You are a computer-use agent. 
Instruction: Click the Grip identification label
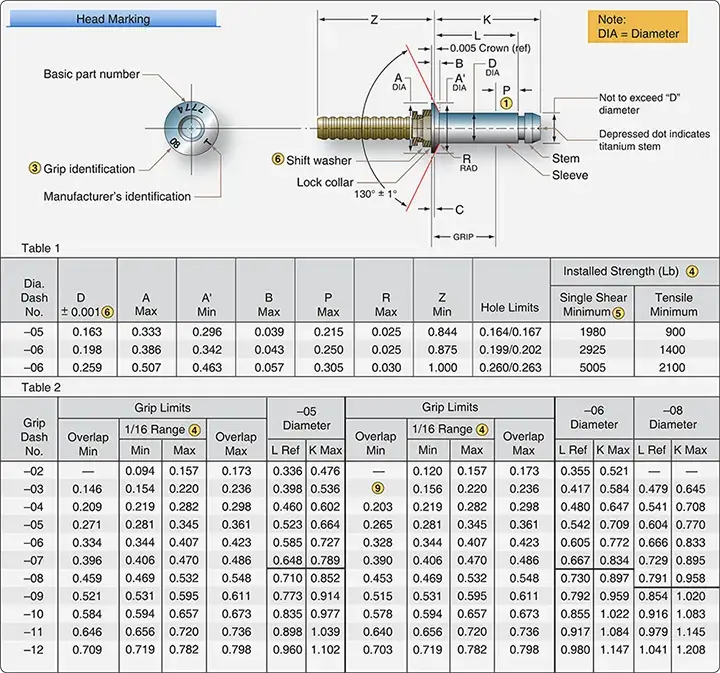tap(89, 168)
